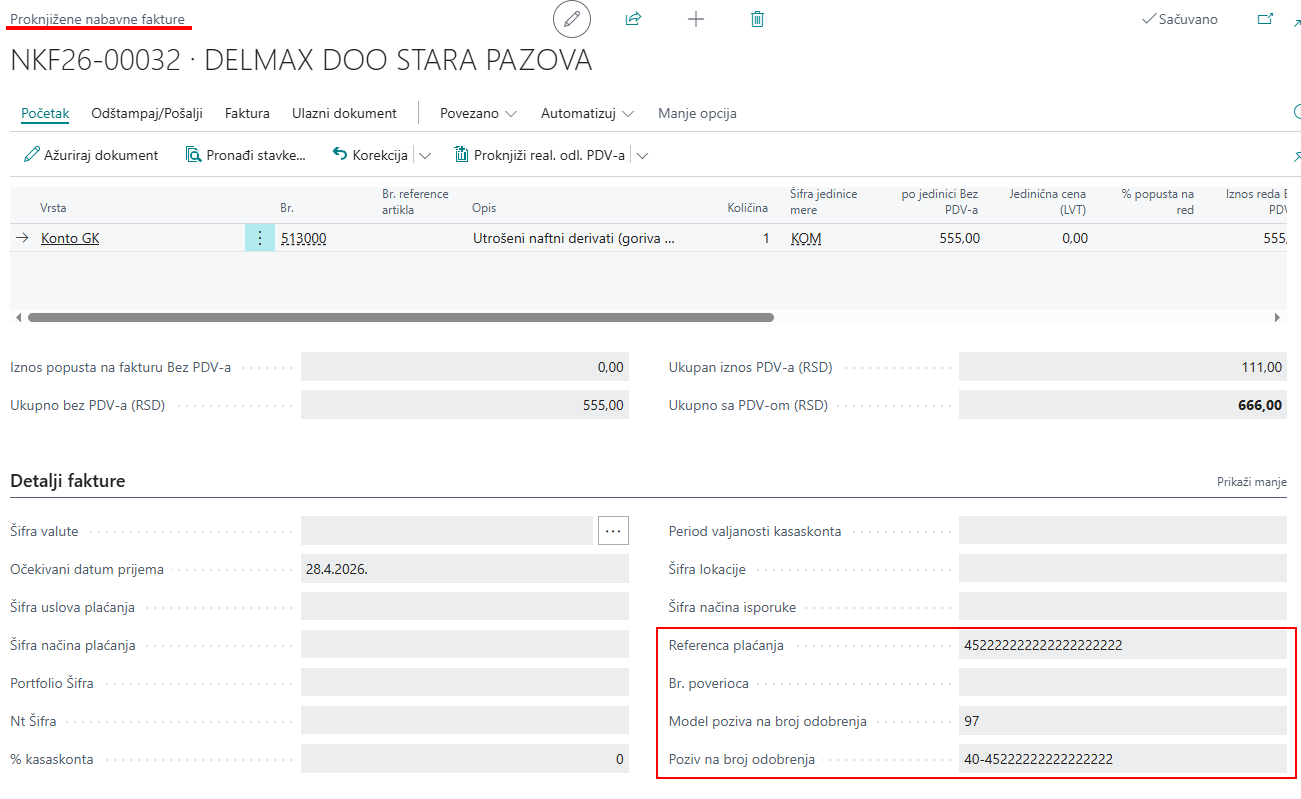Click Manje opcija
The image size is (1301, 799).
pos(697,113)
